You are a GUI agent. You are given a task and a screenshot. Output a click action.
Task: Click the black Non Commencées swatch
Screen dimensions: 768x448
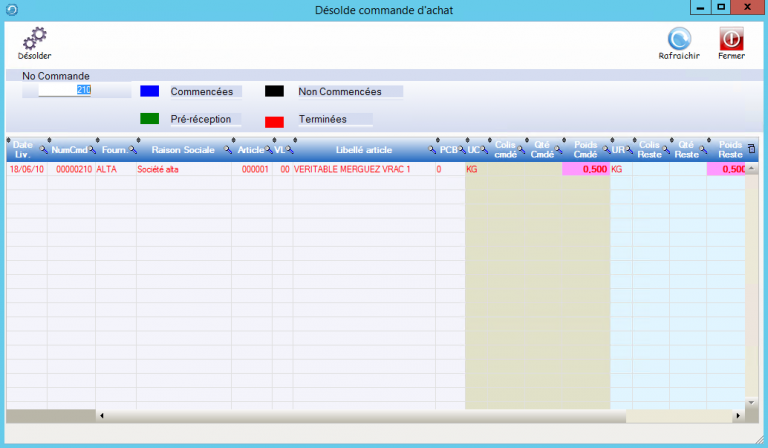(x=274, y=91)
